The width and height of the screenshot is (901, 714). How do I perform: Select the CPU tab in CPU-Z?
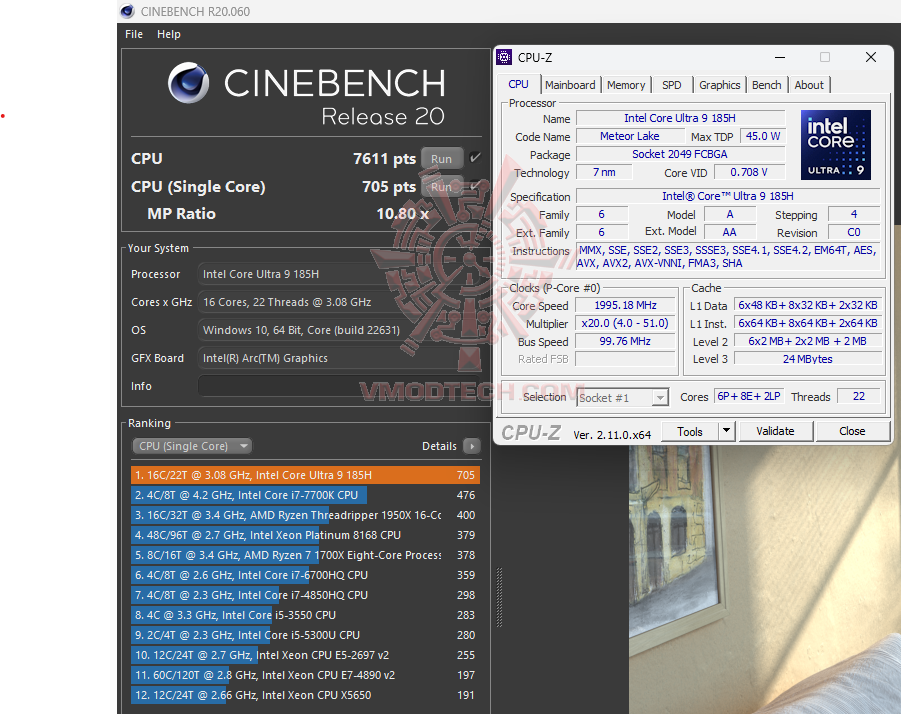(518, 84)
